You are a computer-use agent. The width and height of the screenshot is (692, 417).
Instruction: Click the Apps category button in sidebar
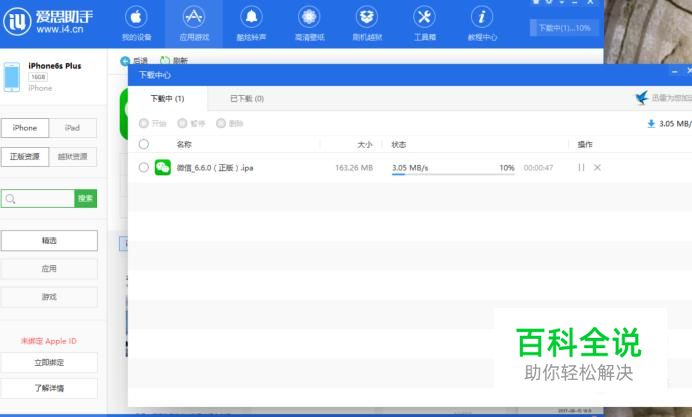click(49, 269)
